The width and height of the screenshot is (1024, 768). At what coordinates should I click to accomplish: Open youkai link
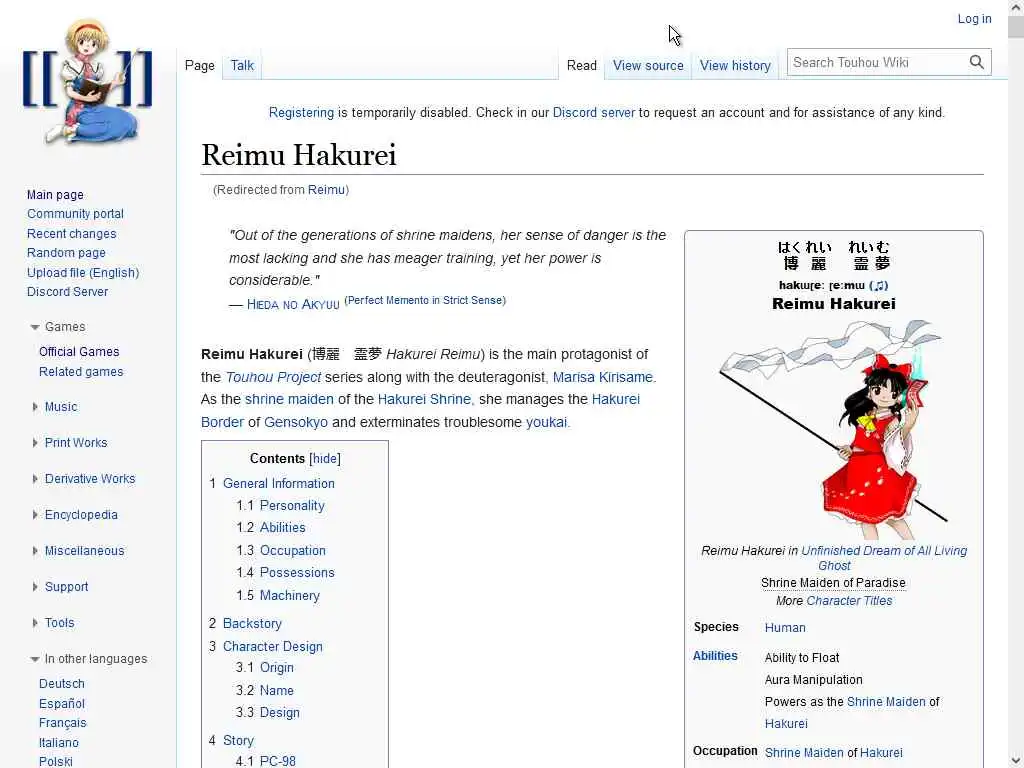pyautogui.click(x=546, y=422)
